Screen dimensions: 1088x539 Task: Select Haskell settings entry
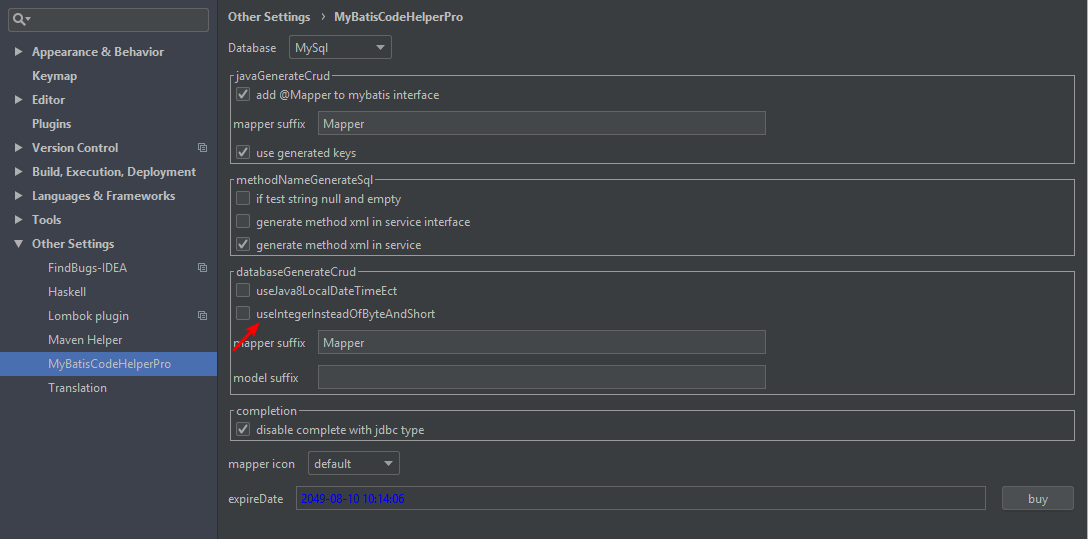pos(67,291)
